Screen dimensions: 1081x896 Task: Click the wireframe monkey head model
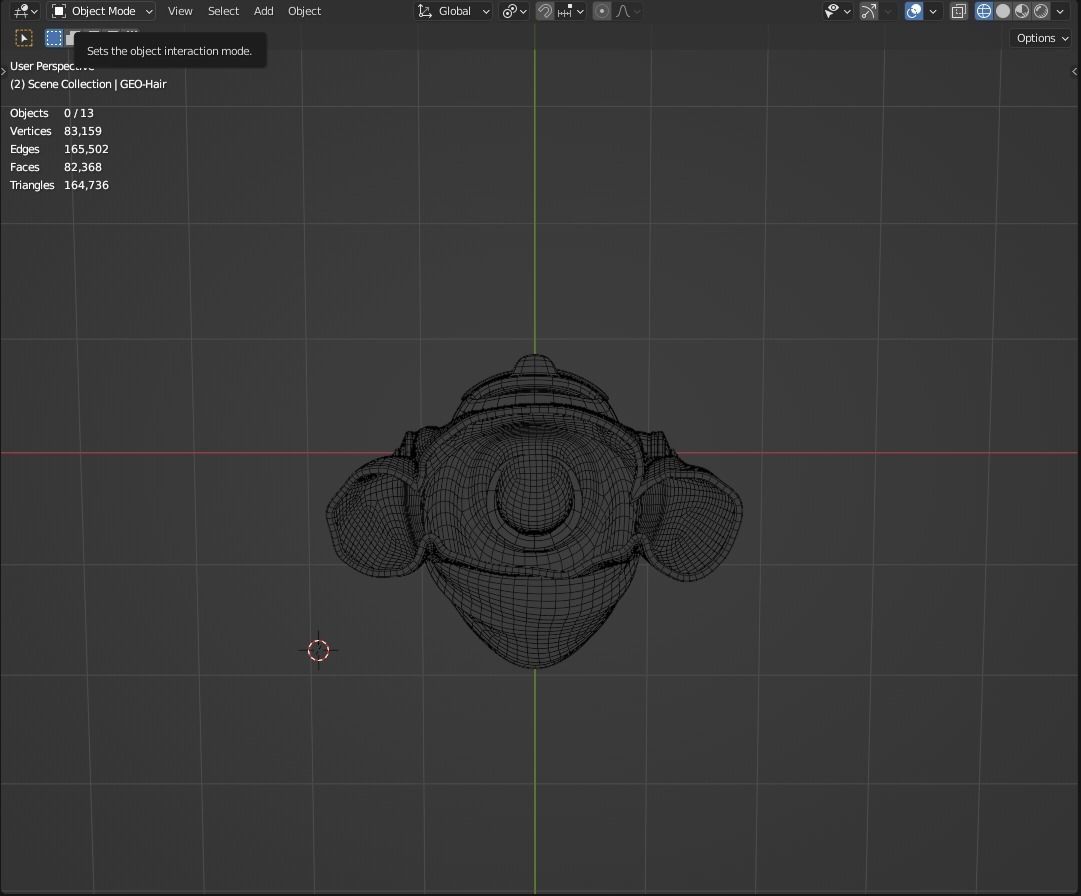[x=534, y=511]
